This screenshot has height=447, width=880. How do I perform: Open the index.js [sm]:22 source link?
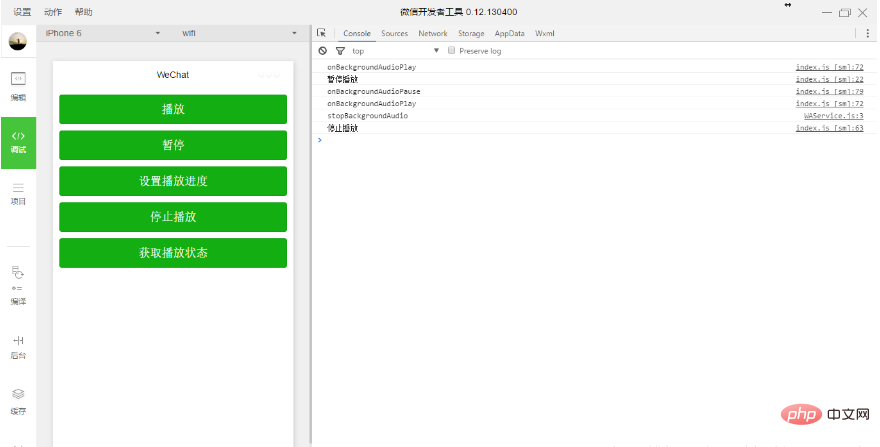[829, 79]
